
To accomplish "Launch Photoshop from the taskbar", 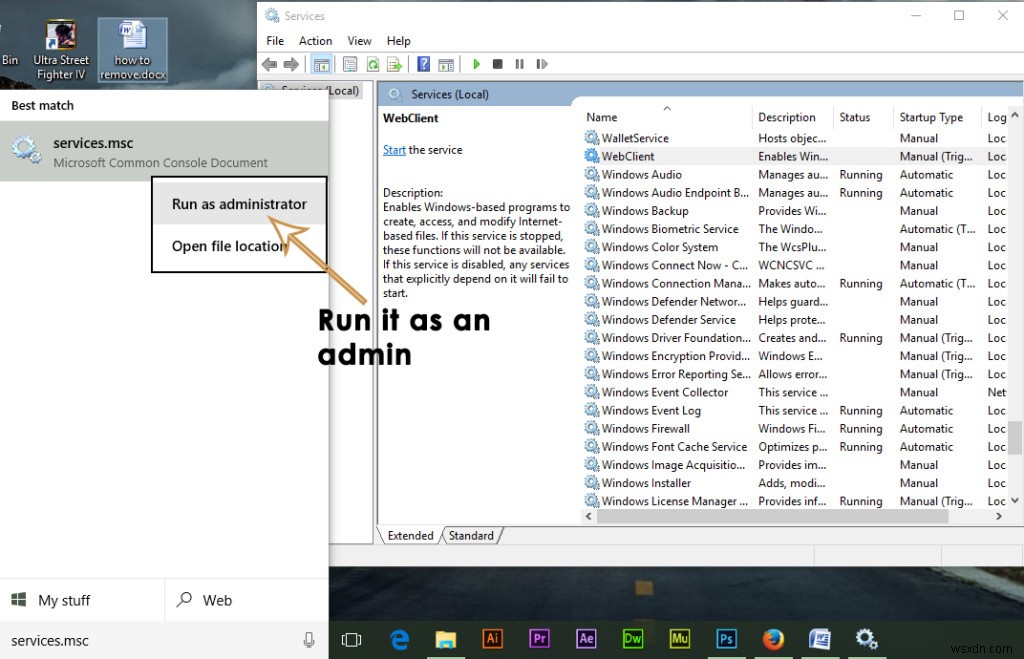I will 726,638.
